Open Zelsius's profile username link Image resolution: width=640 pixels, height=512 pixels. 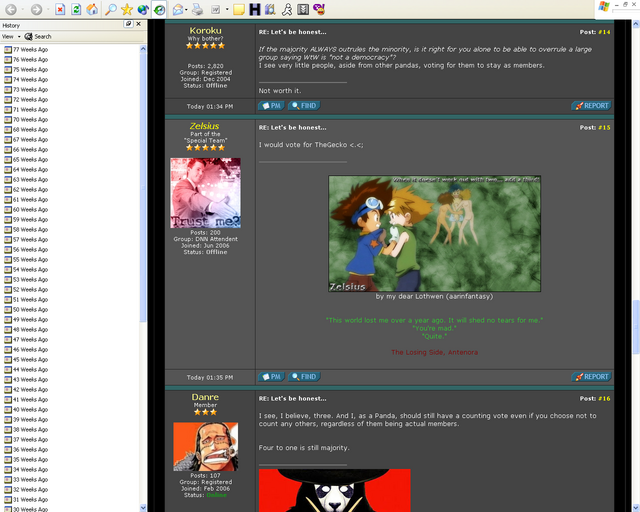[x=204, y=126]
